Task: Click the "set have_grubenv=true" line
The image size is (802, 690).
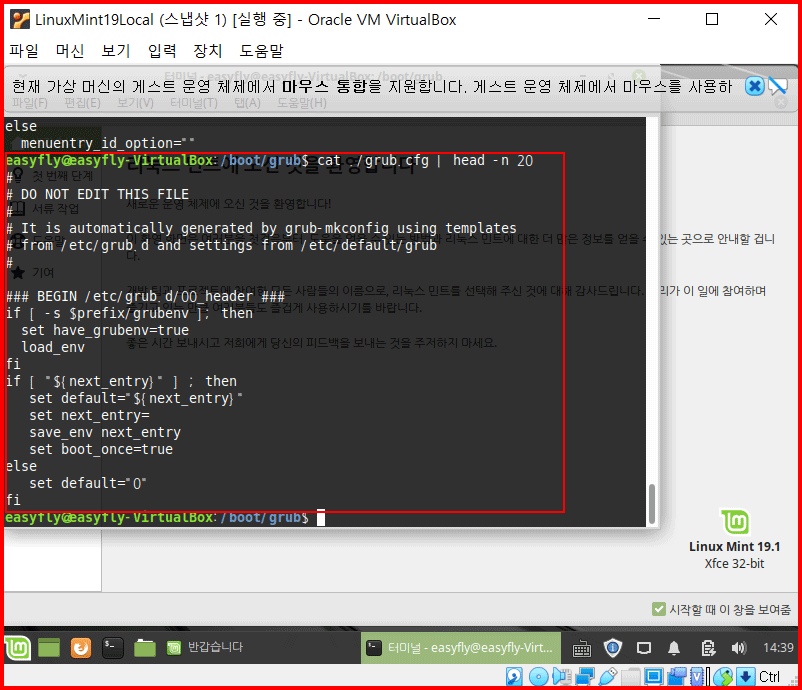Action: 105,330
